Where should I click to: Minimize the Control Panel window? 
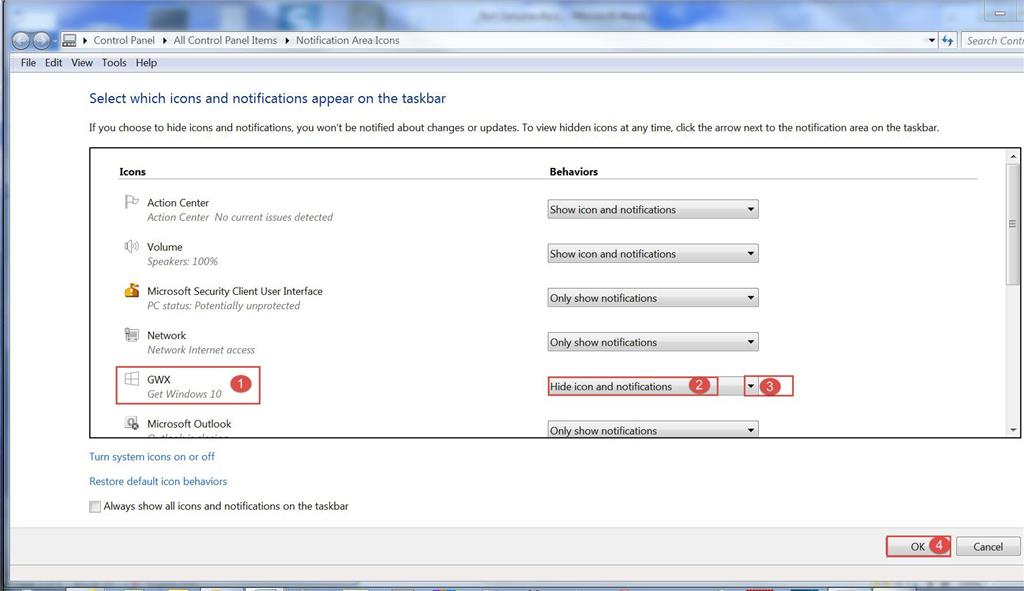coord(1000,11)
